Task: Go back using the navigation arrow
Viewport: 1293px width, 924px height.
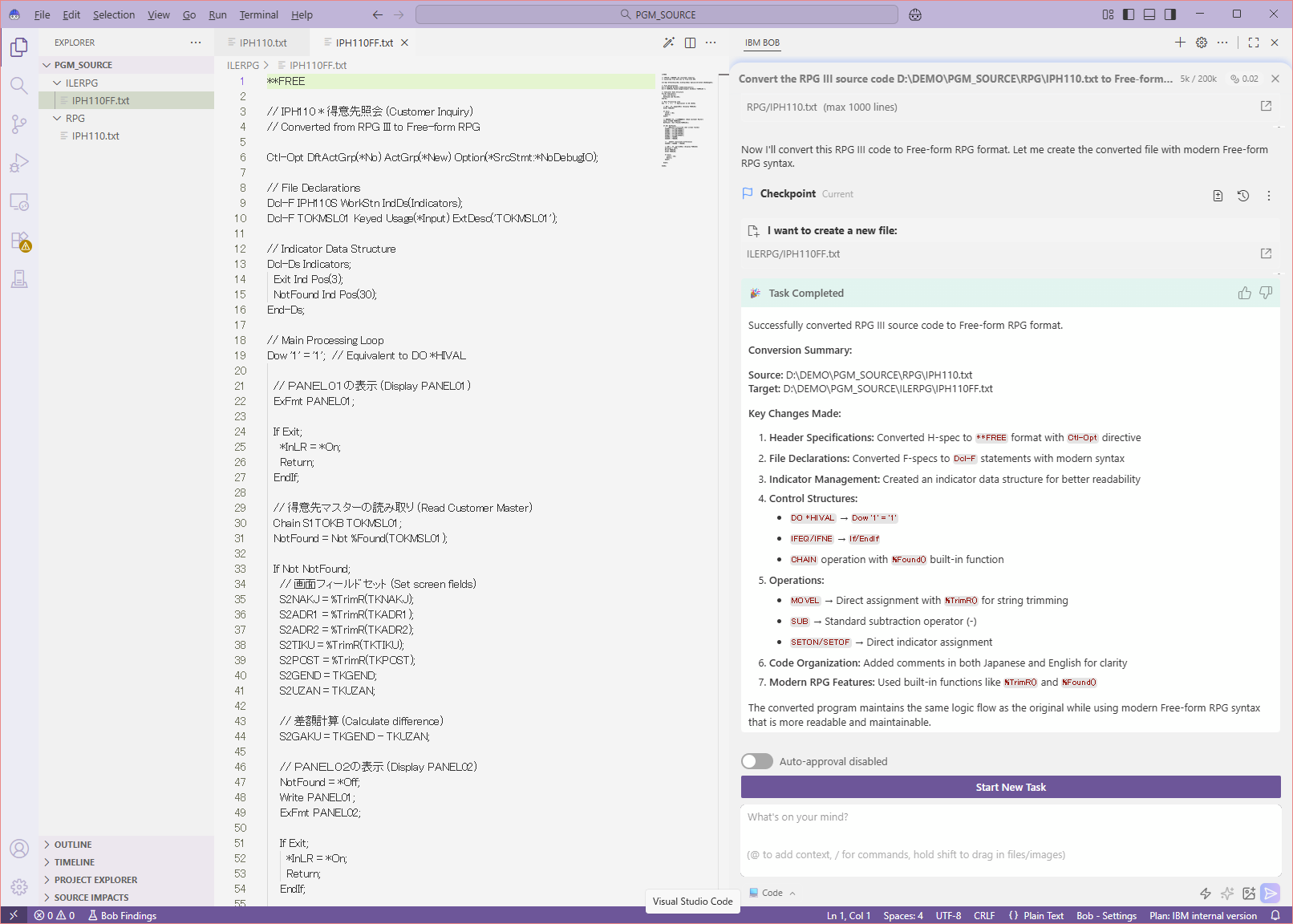Action: tap(378, 14)
